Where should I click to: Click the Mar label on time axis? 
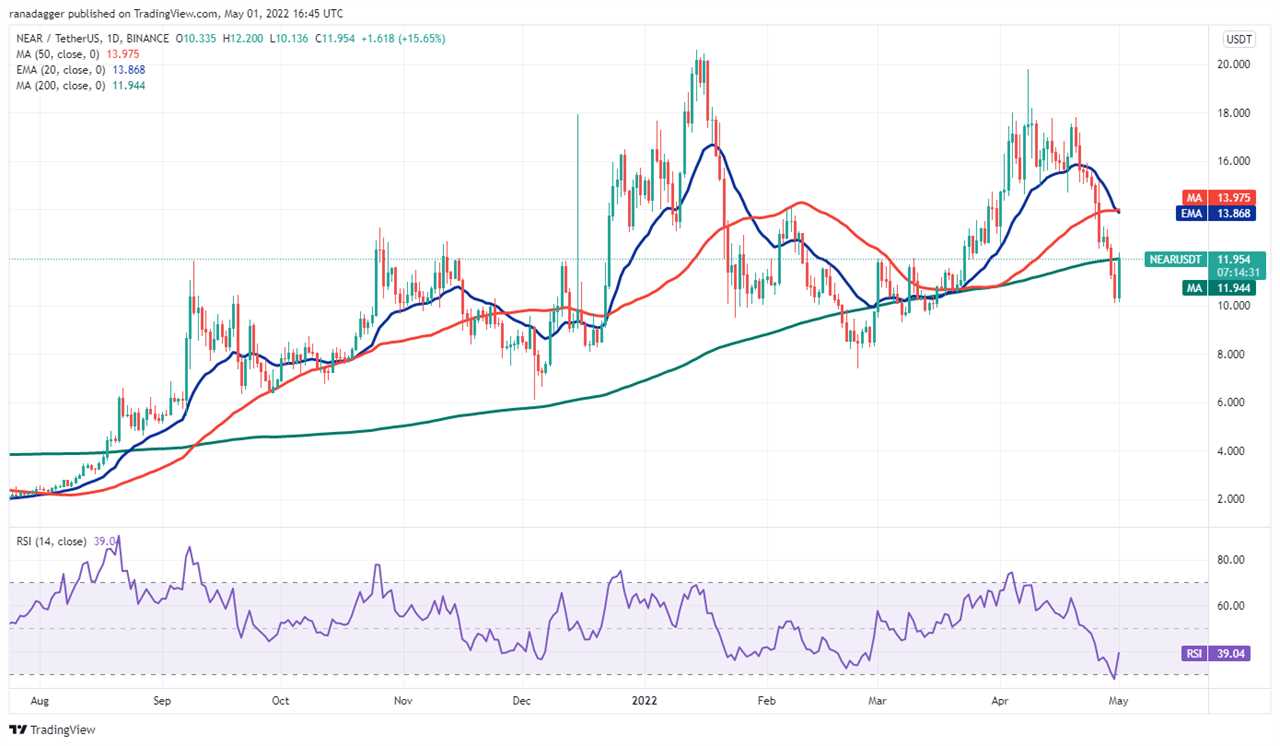pyautogui.click(x=877, y=701)
